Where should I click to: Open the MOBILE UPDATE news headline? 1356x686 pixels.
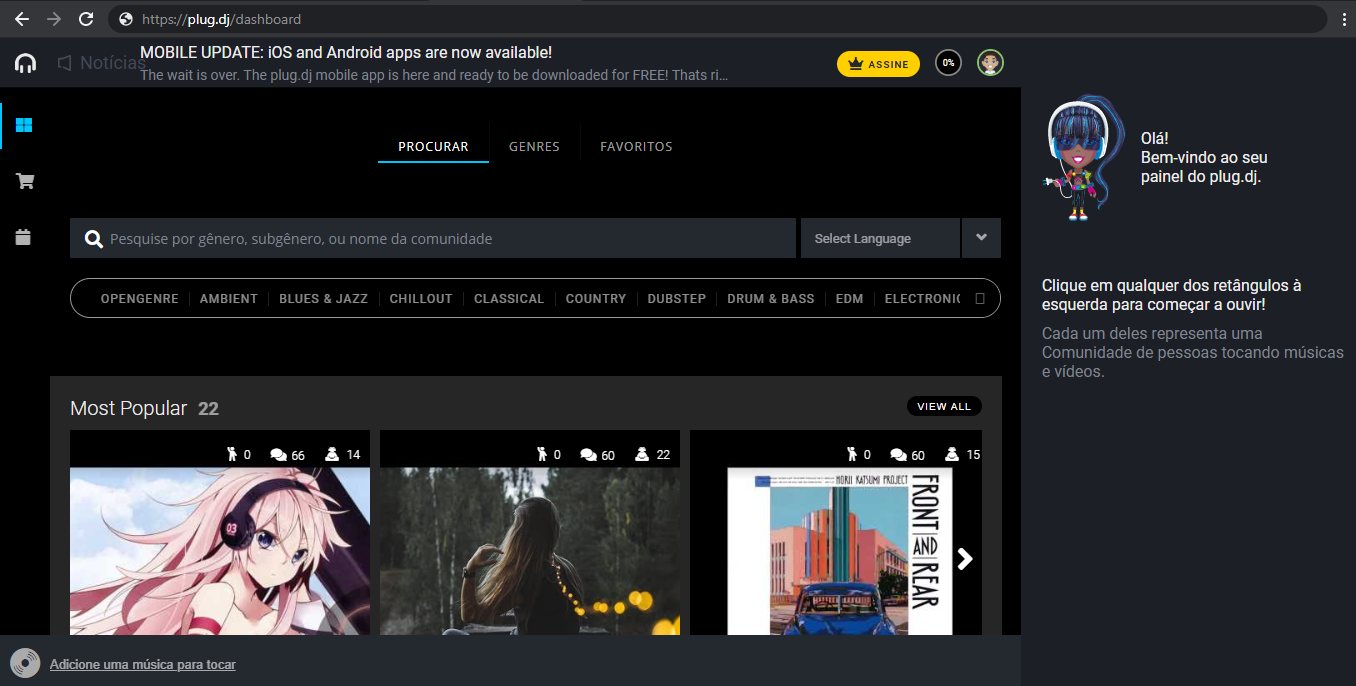(x=346, y=52)
